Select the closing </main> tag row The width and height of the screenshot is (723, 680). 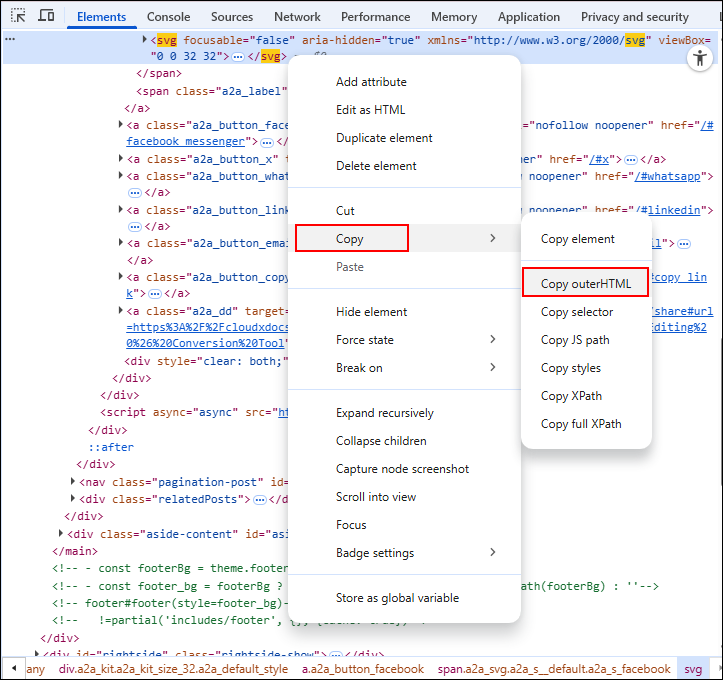click(75, 551)
